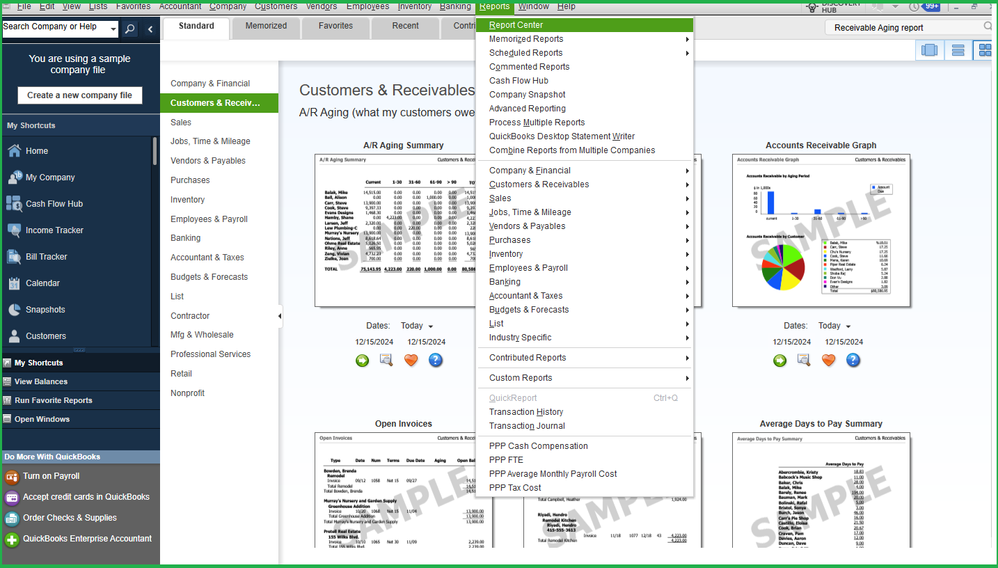Click Create a new company file button
Viewport: 998px width, 568px height.
(x=80, y=95)
